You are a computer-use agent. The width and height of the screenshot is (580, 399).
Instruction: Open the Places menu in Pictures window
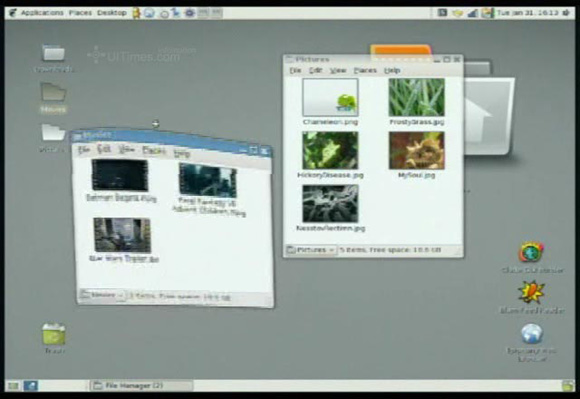(x=365, y=70)
